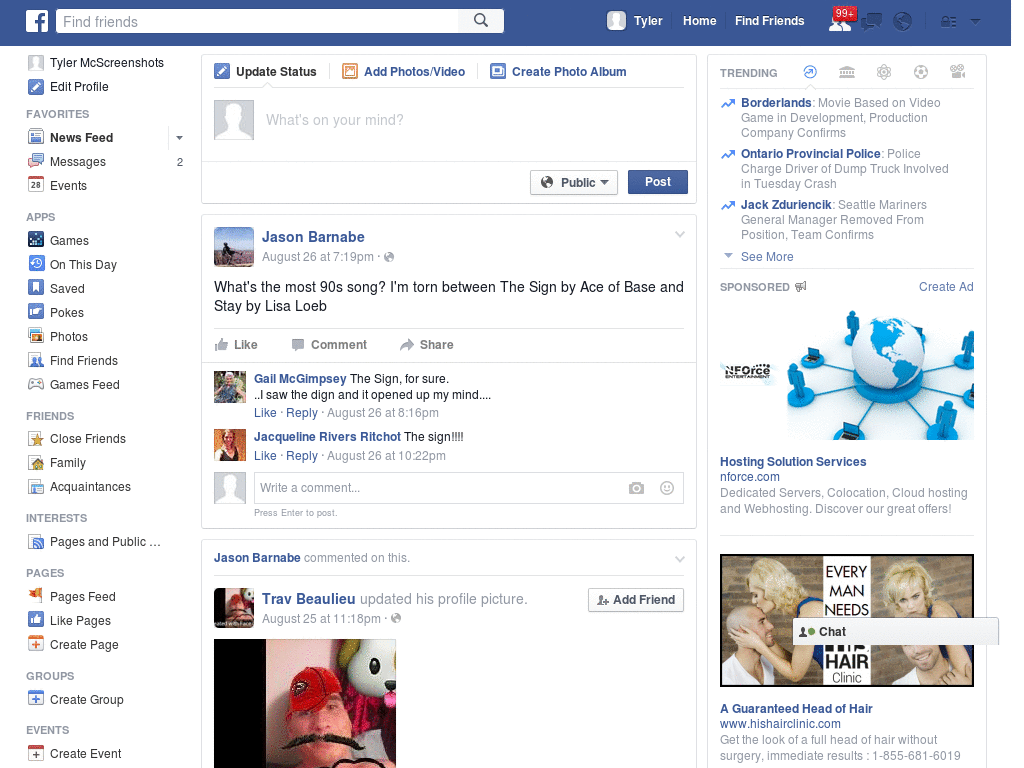
Task: Click Add Friend for Trav Beaulieu
Action: point(636,600)
